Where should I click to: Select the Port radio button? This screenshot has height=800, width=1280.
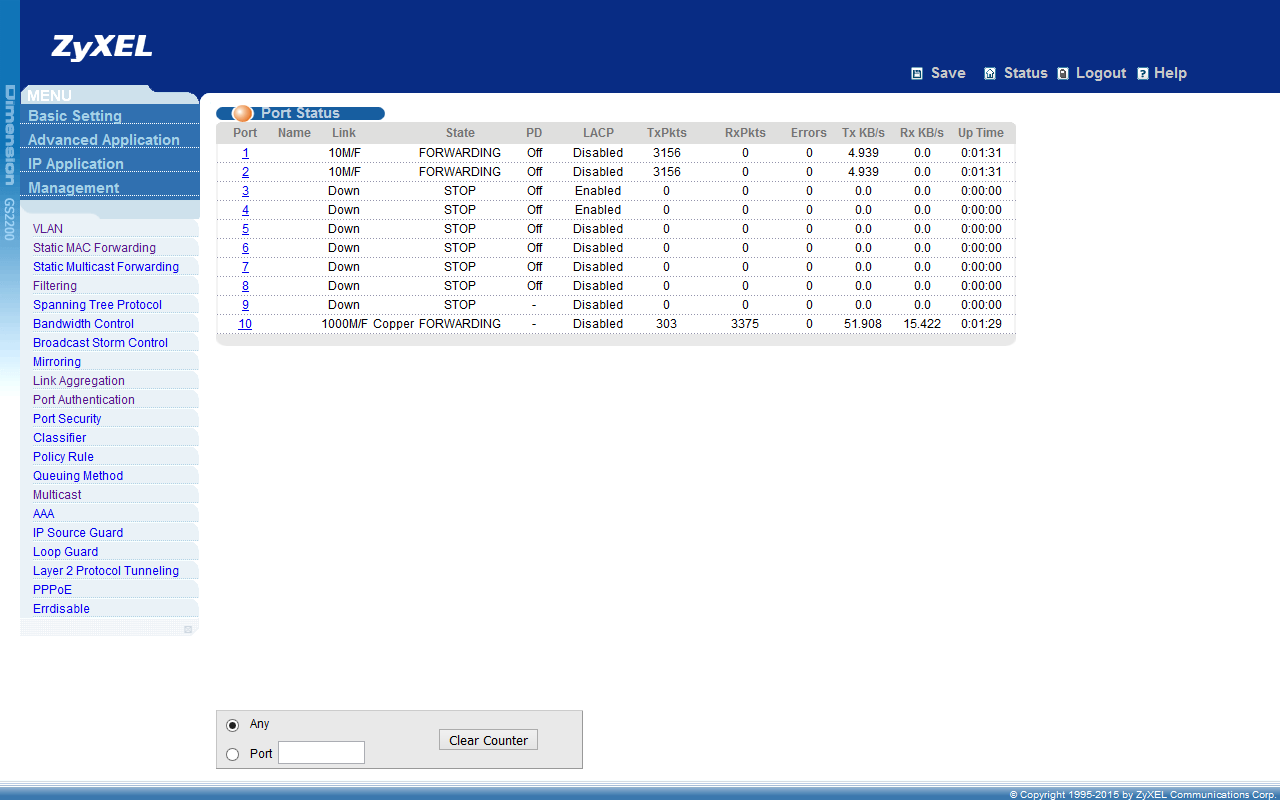coord(233,754)
